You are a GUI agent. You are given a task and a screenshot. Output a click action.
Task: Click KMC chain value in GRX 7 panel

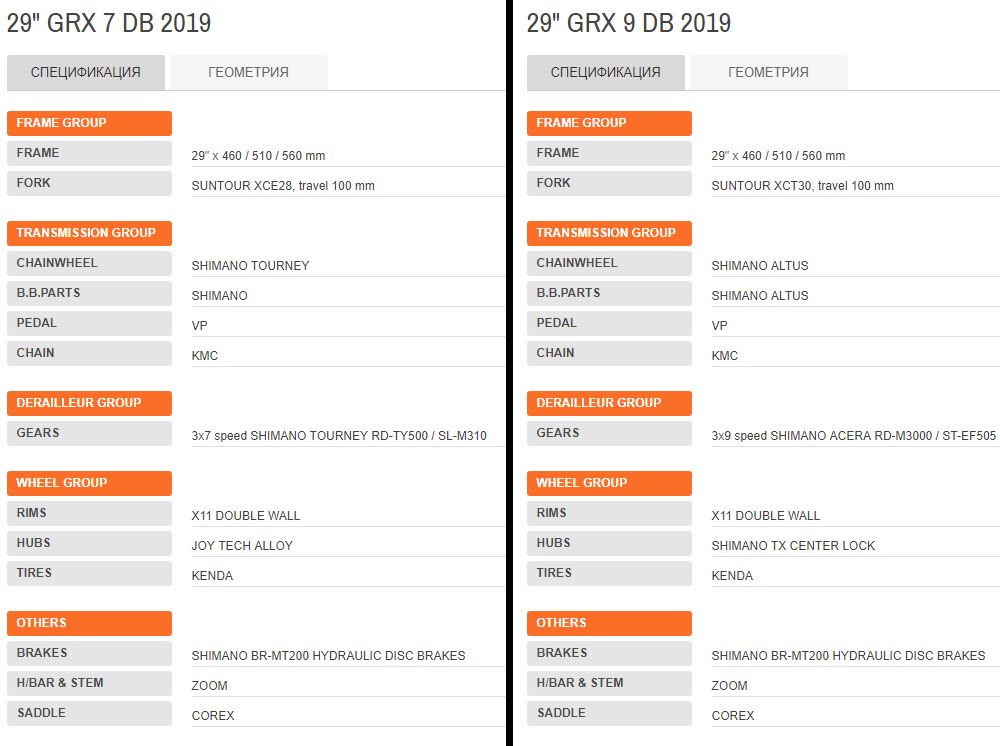tap(205, 355)
